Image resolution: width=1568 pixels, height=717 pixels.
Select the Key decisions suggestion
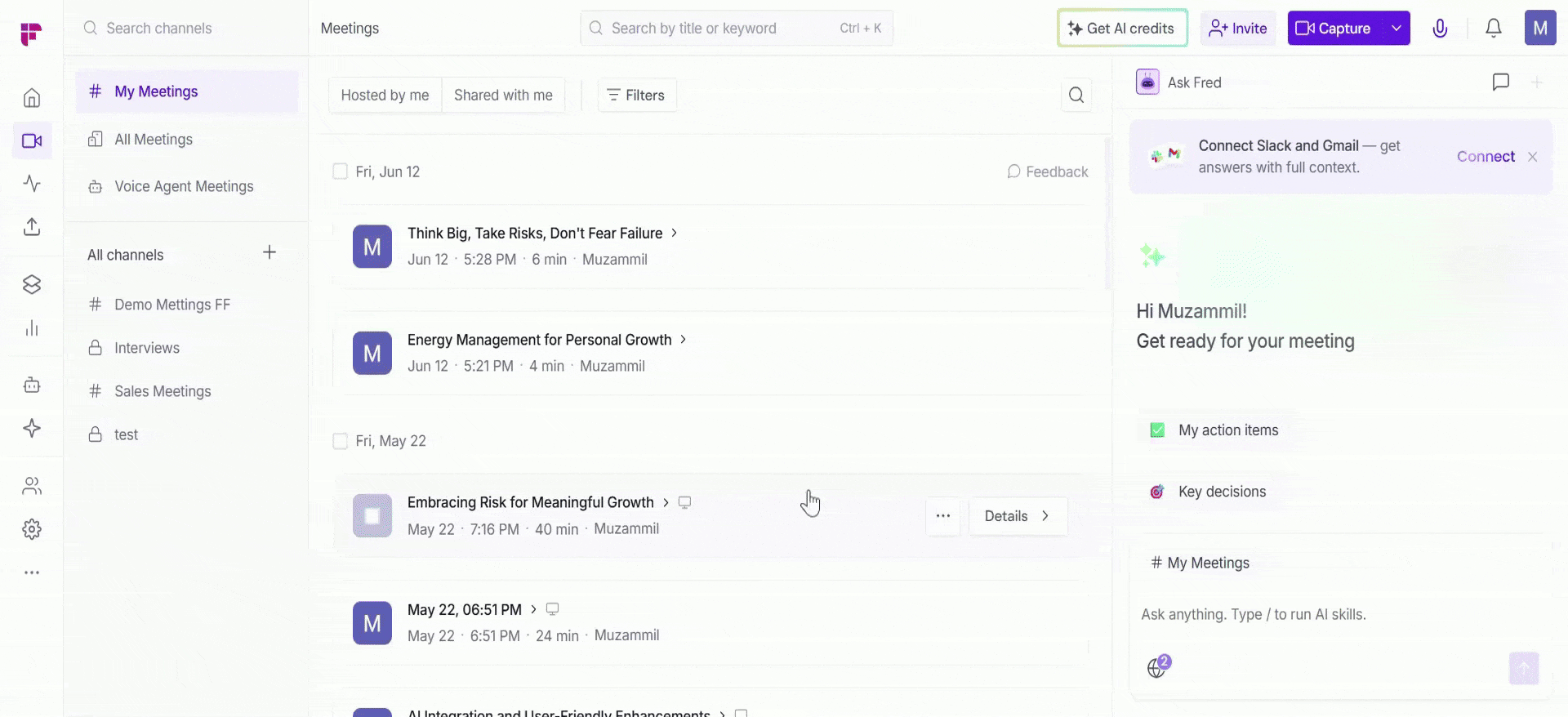(1209, 492)
